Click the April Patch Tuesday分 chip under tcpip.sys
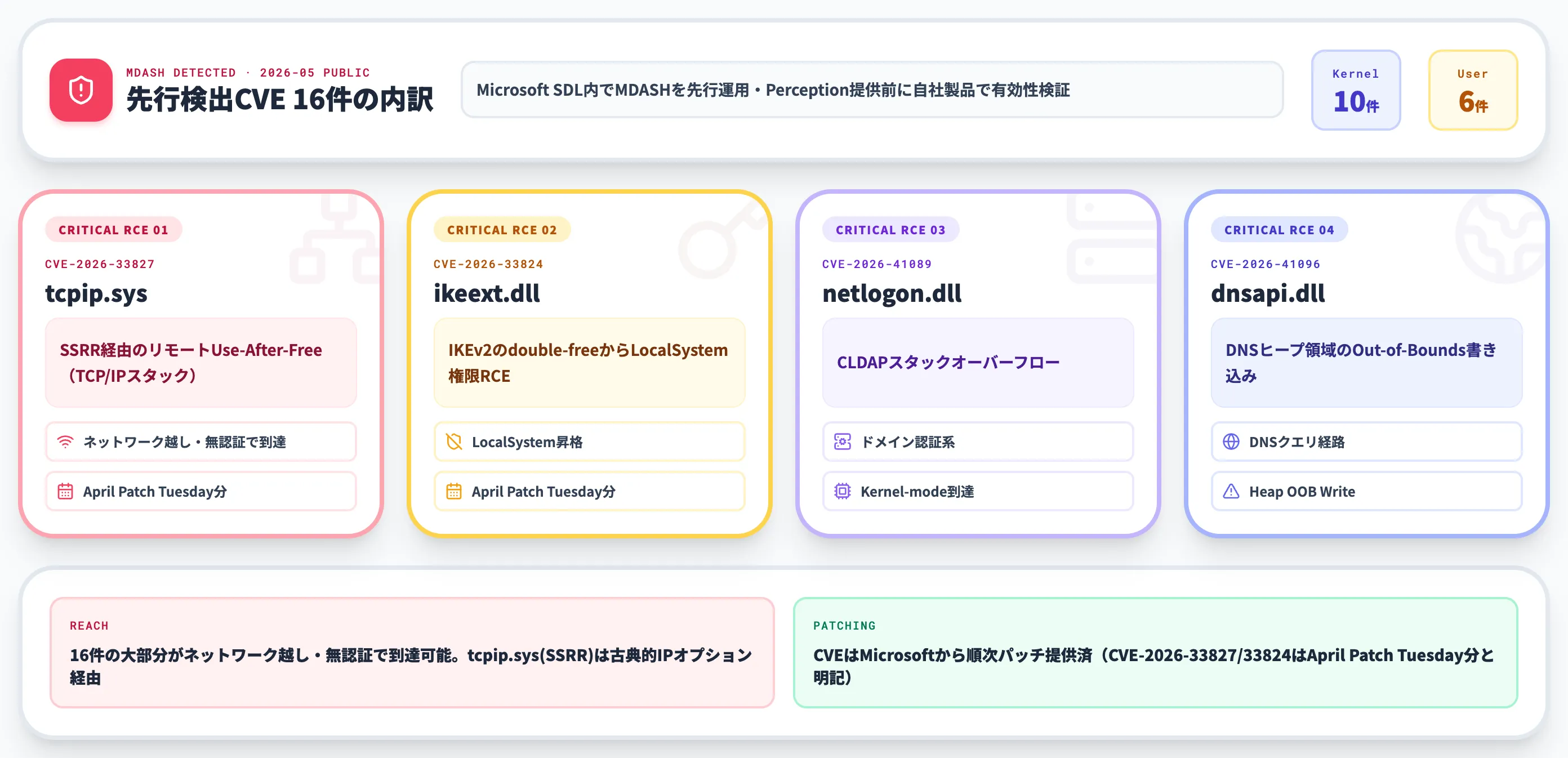 click(201, 491)
